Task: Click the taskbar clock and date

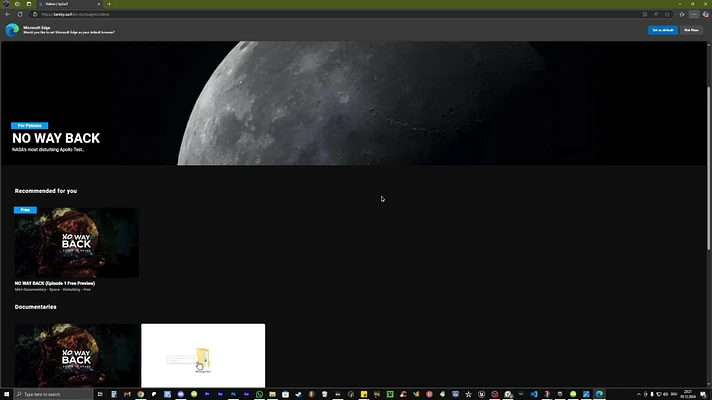Action: point(687,394)
